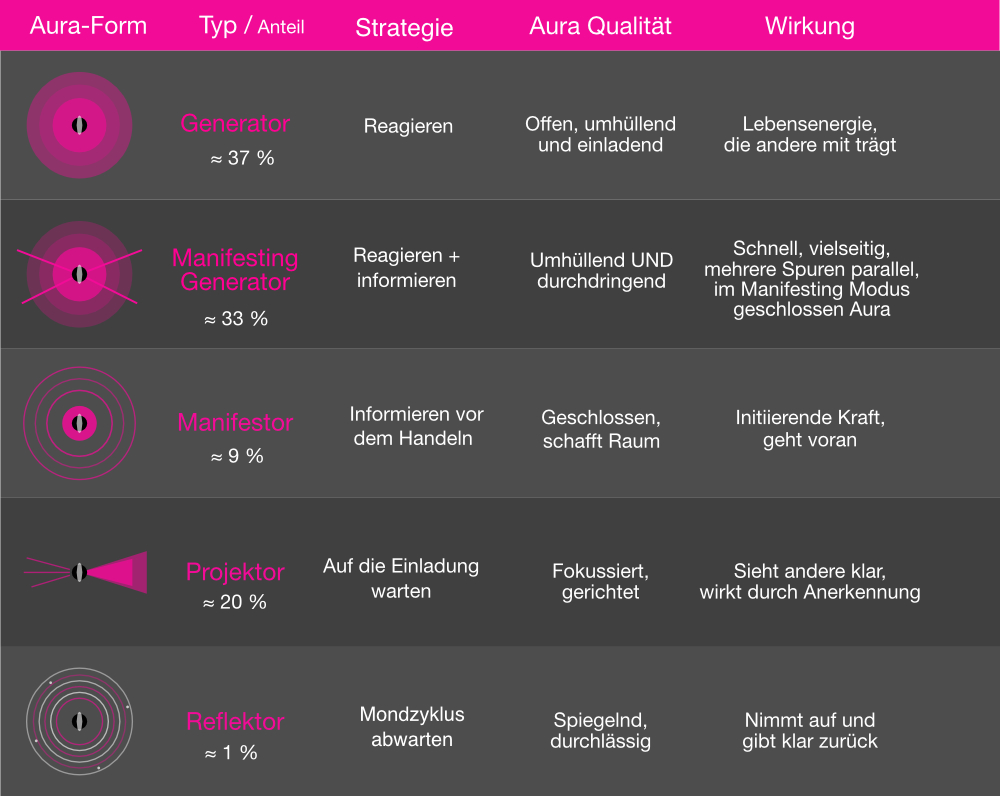
Task: Select the Reflektor type title
Action: (235, 721)
